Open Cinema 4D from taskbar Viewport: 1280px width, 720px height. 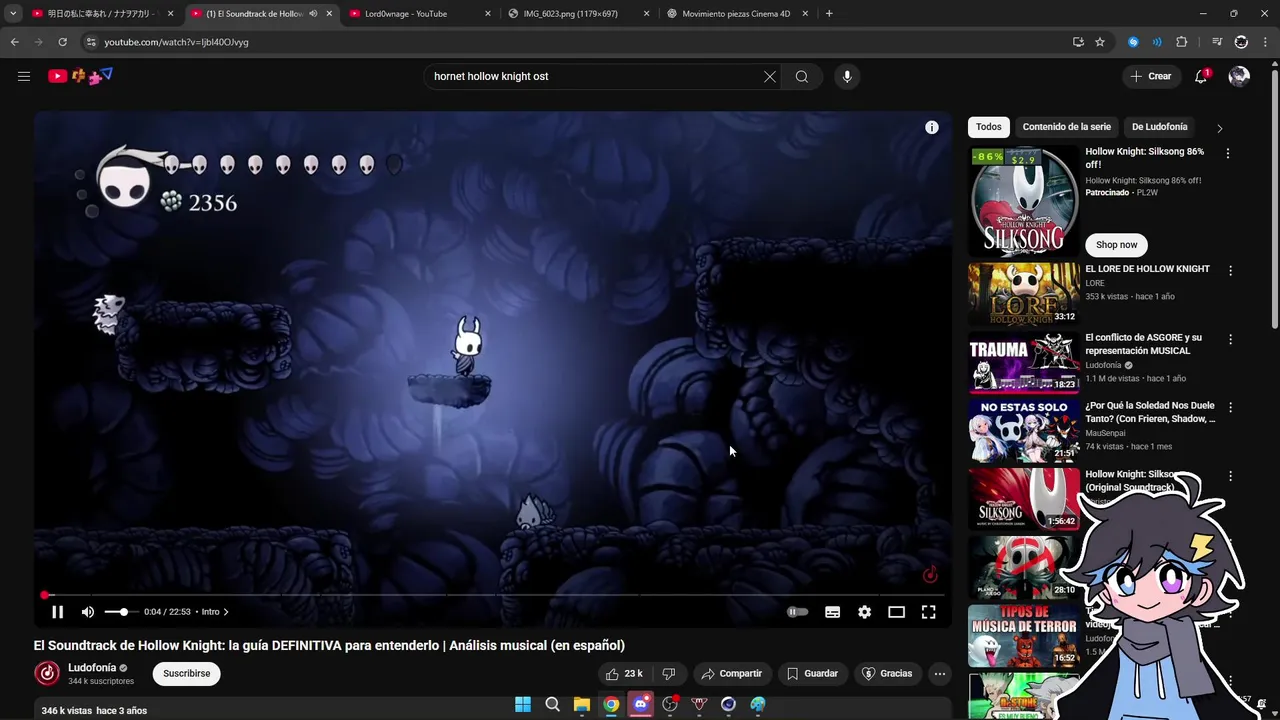click(x=729, y=704)
